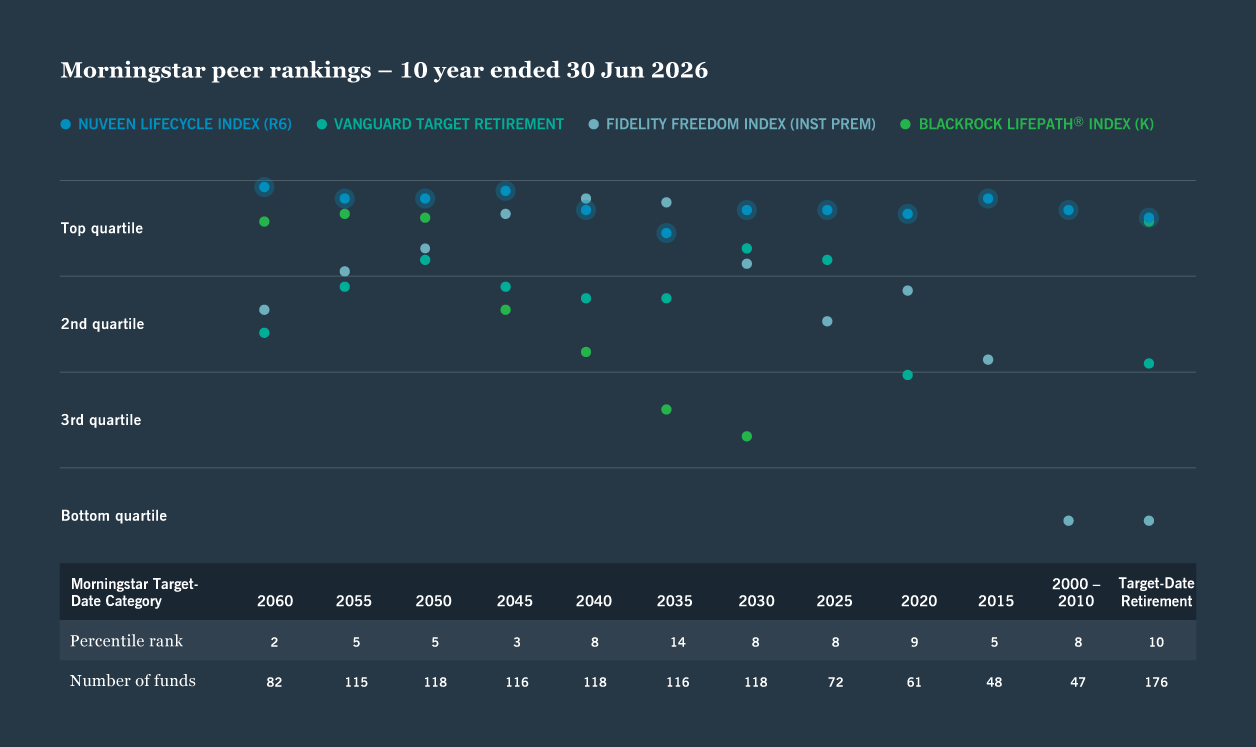Viewport: 1256px width, 747px height.
Task: Select the NUVEEN LIFECYCLE INDEX (R6) legend label
Action: 185,124
